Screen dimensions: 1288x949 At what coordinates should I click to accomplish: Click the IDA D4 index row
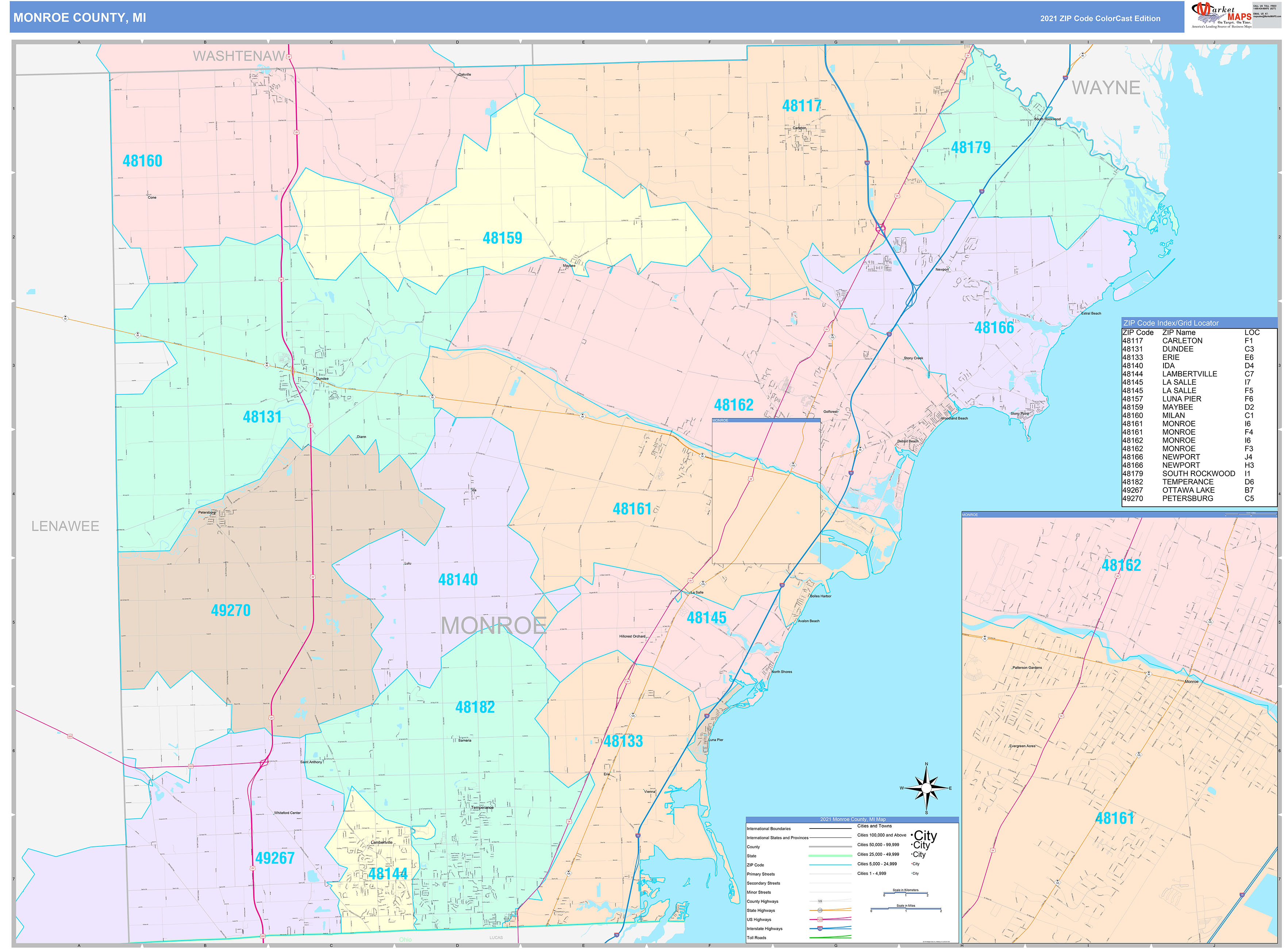point(1199,365)
